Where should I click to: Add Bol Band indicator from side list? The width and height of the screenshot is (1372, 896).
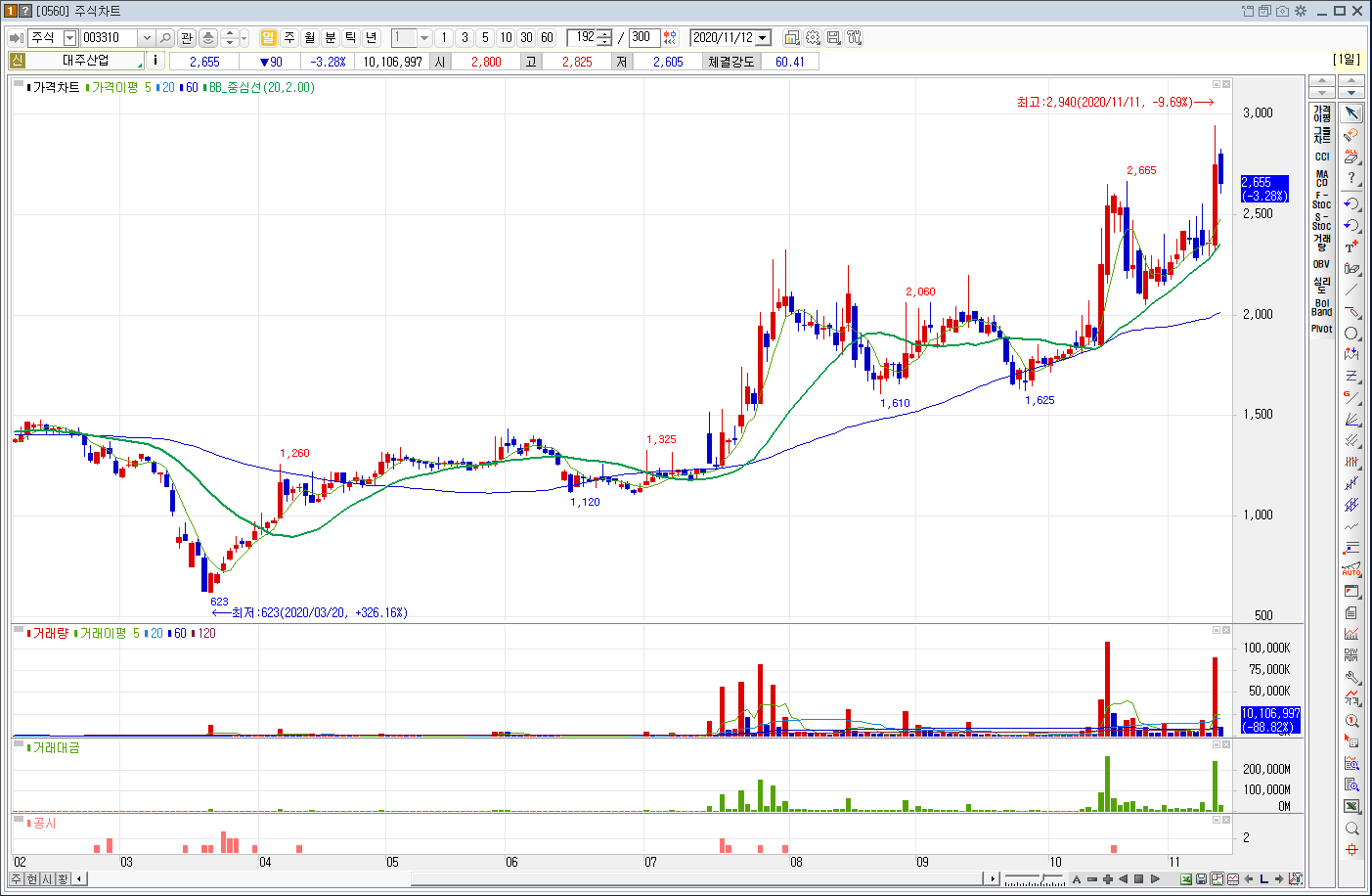1322,307
